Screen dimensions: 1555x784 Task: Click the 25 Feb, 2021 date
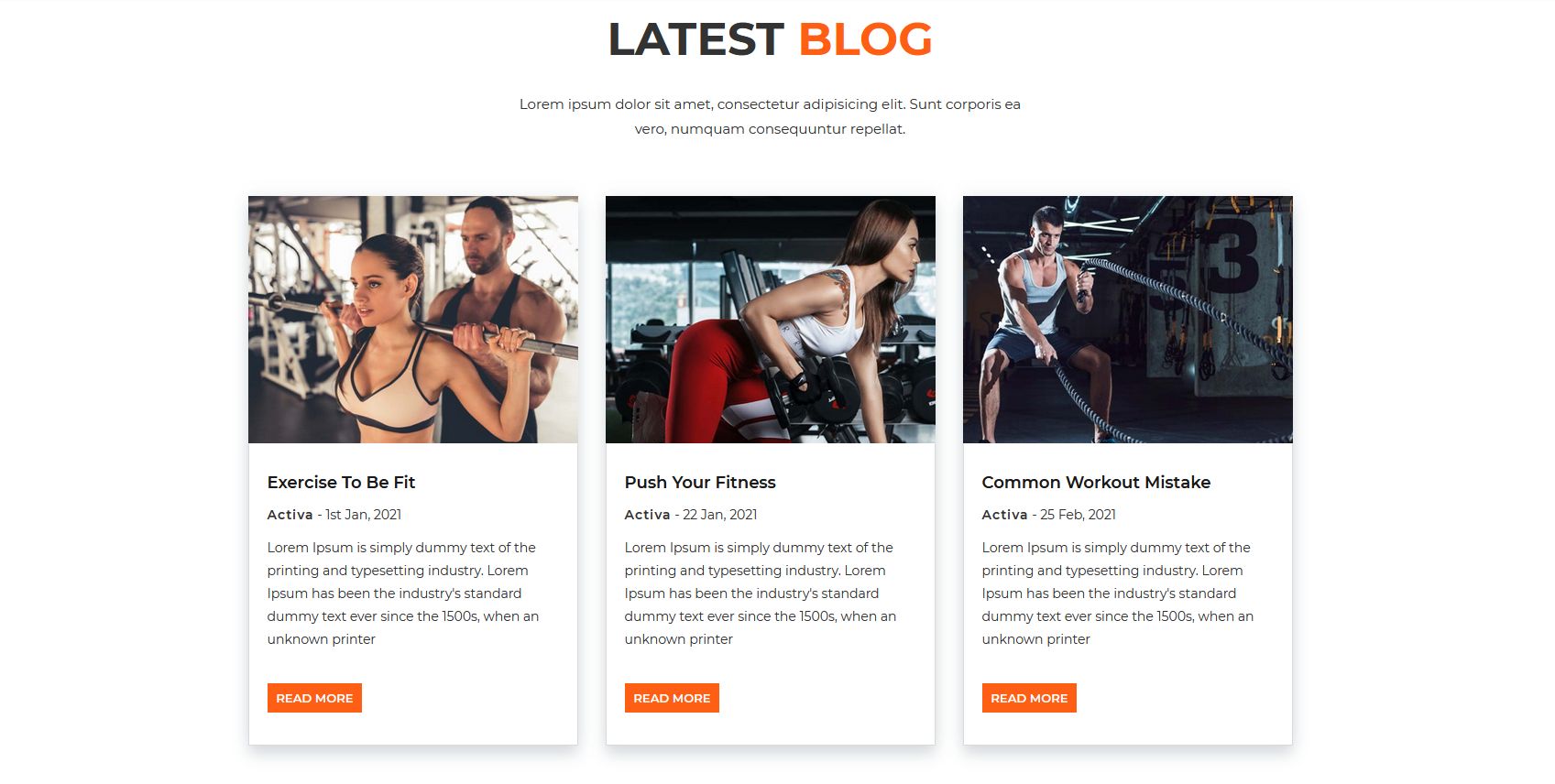(x=1078, y=515)
